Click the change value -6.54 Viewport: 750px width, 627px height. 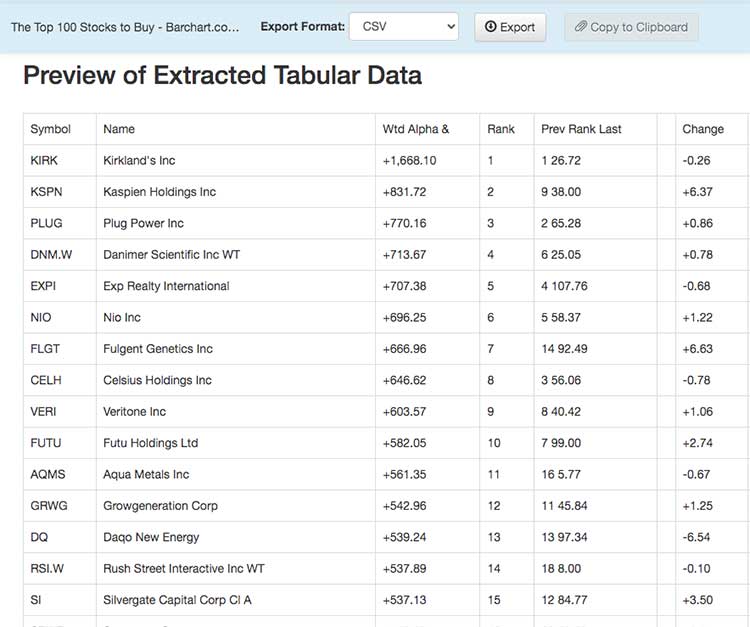coord(696,538)
